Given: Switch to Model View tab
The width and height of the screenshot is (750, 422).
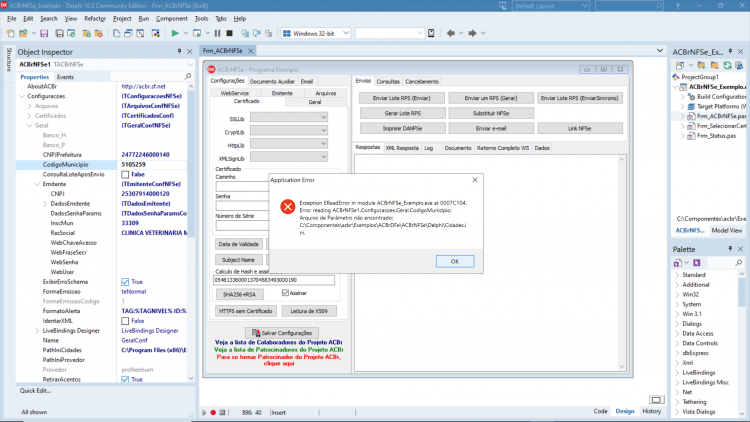Looking at the screenshot, I should pyautogui.click(x=727, y=230).
